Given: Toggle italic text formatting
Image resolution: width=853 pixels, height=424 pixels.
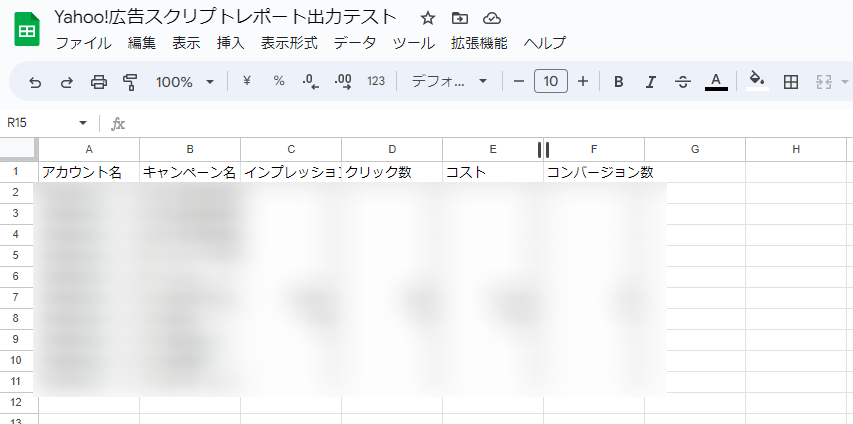Looking at the screenshot, I should click(x=650, y=82).
